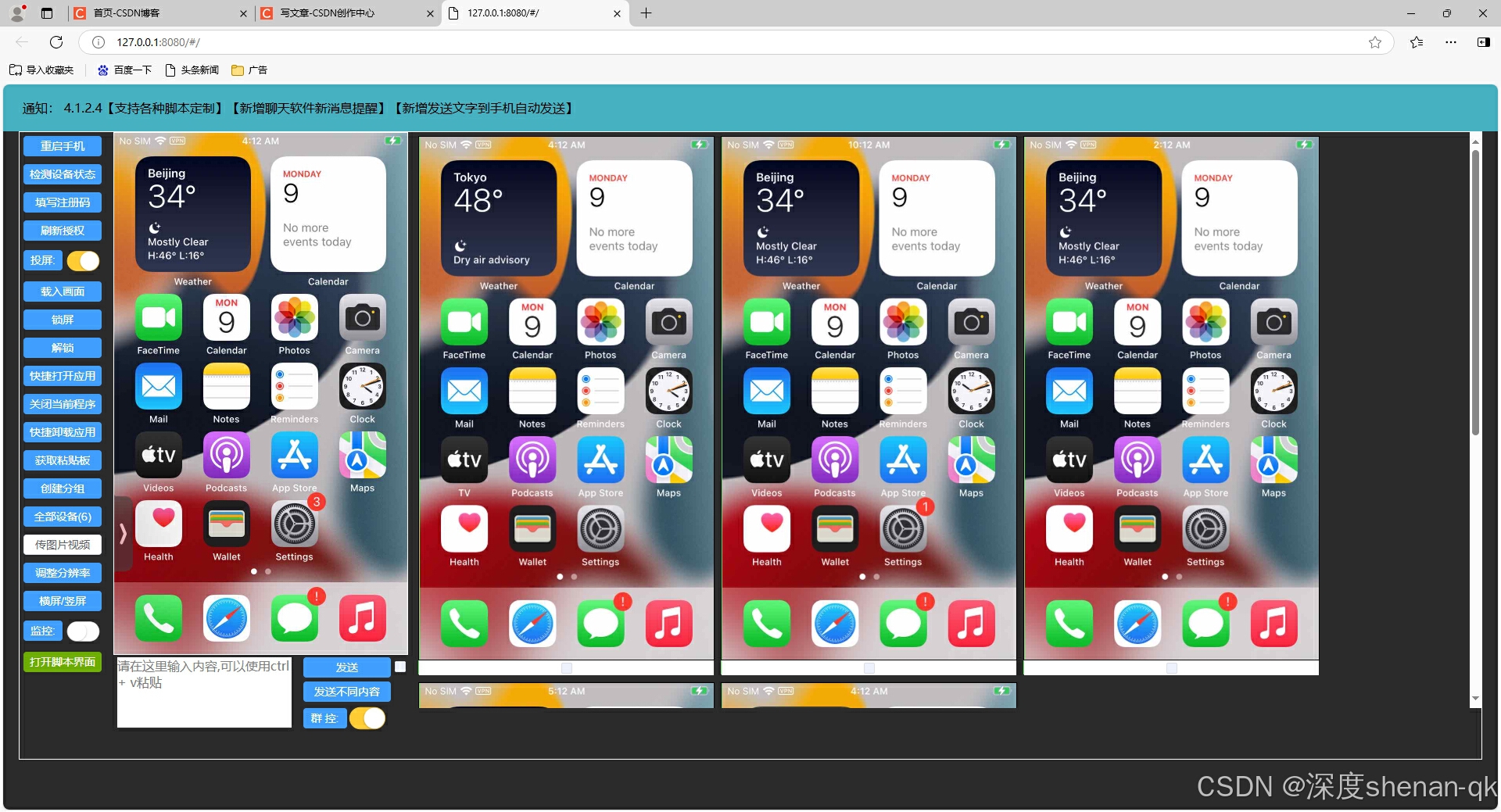Bookmark this page with the star icon
The height and width of the screenshot is (812, 1501).
(1375, 42)
